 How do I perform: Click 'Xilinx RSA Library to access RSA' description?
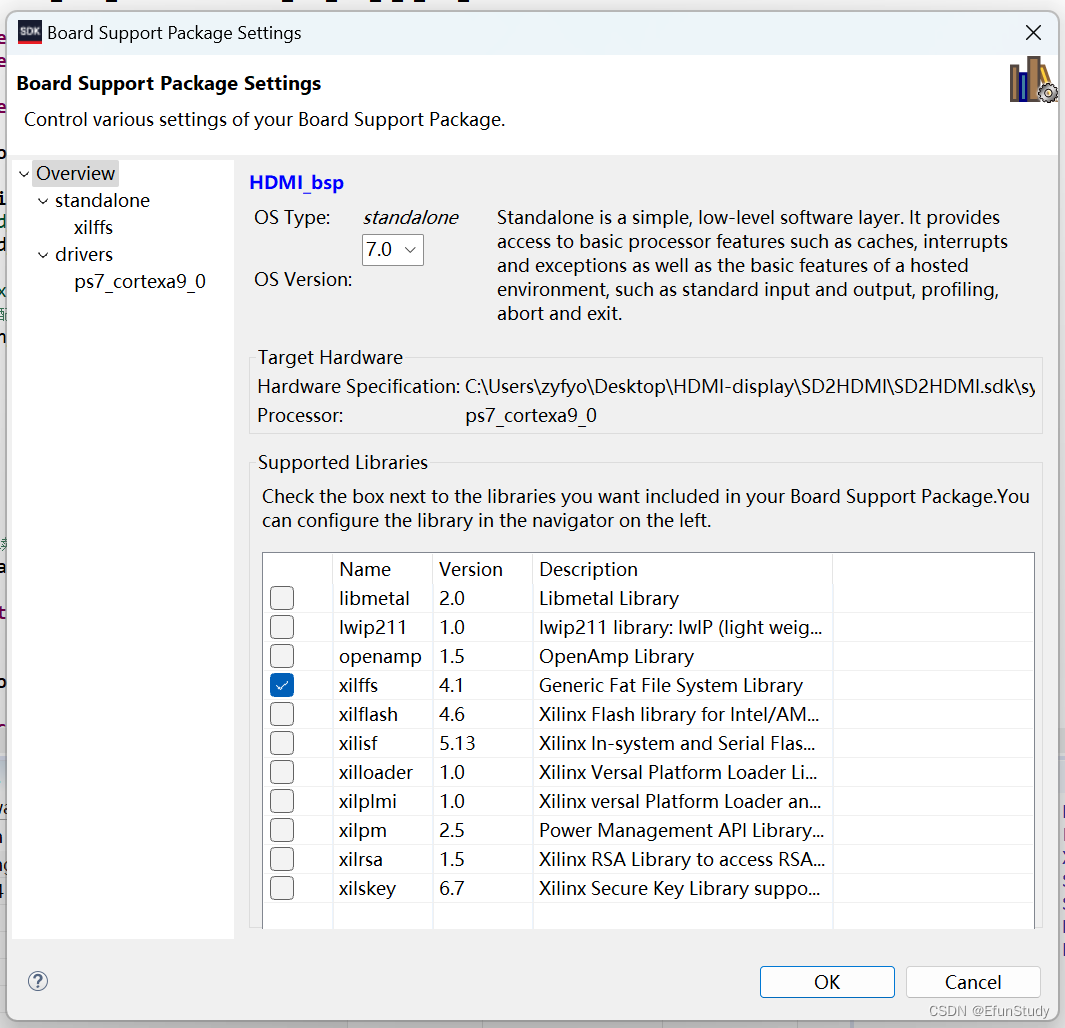[682, 860]
